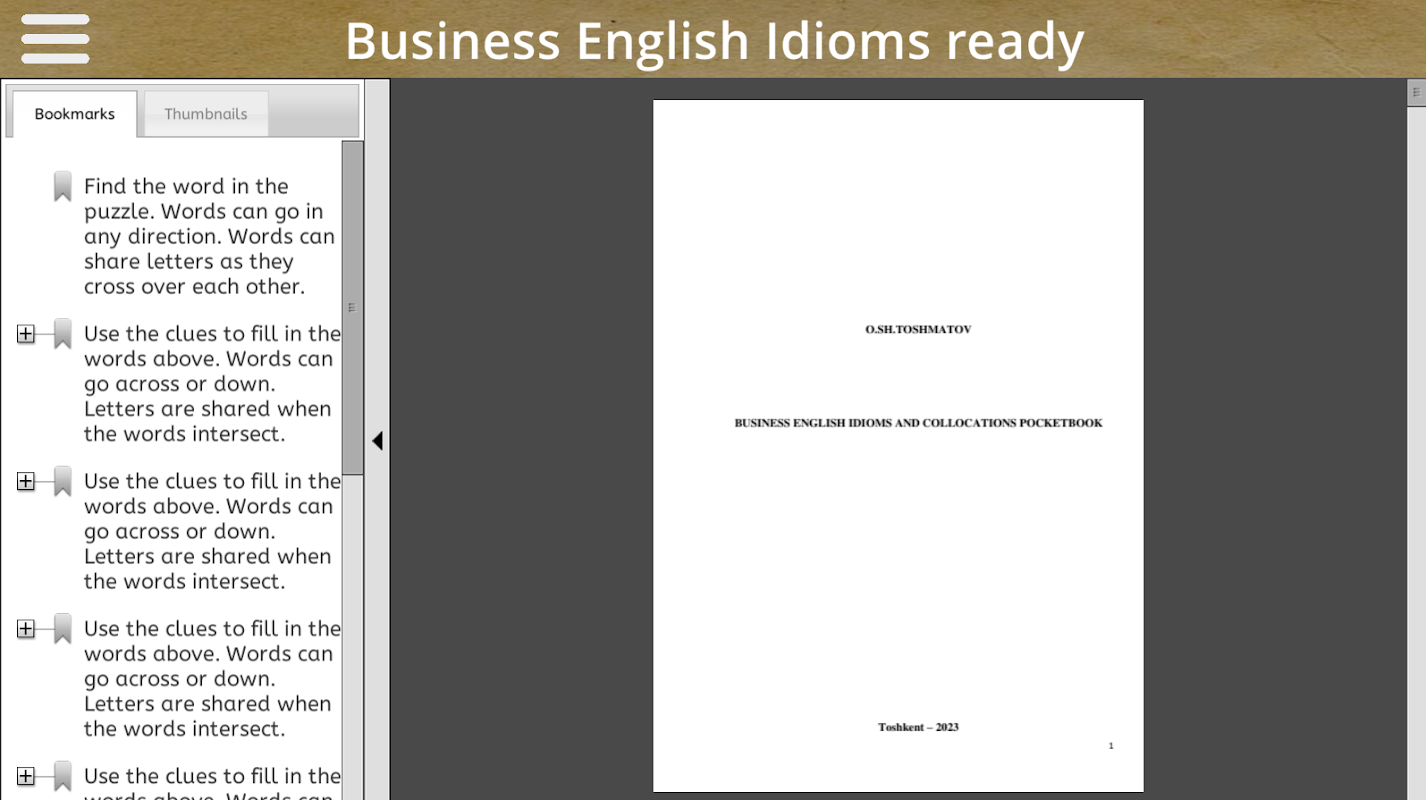Collapse the sidebar with the left arrow

(377, 441)
